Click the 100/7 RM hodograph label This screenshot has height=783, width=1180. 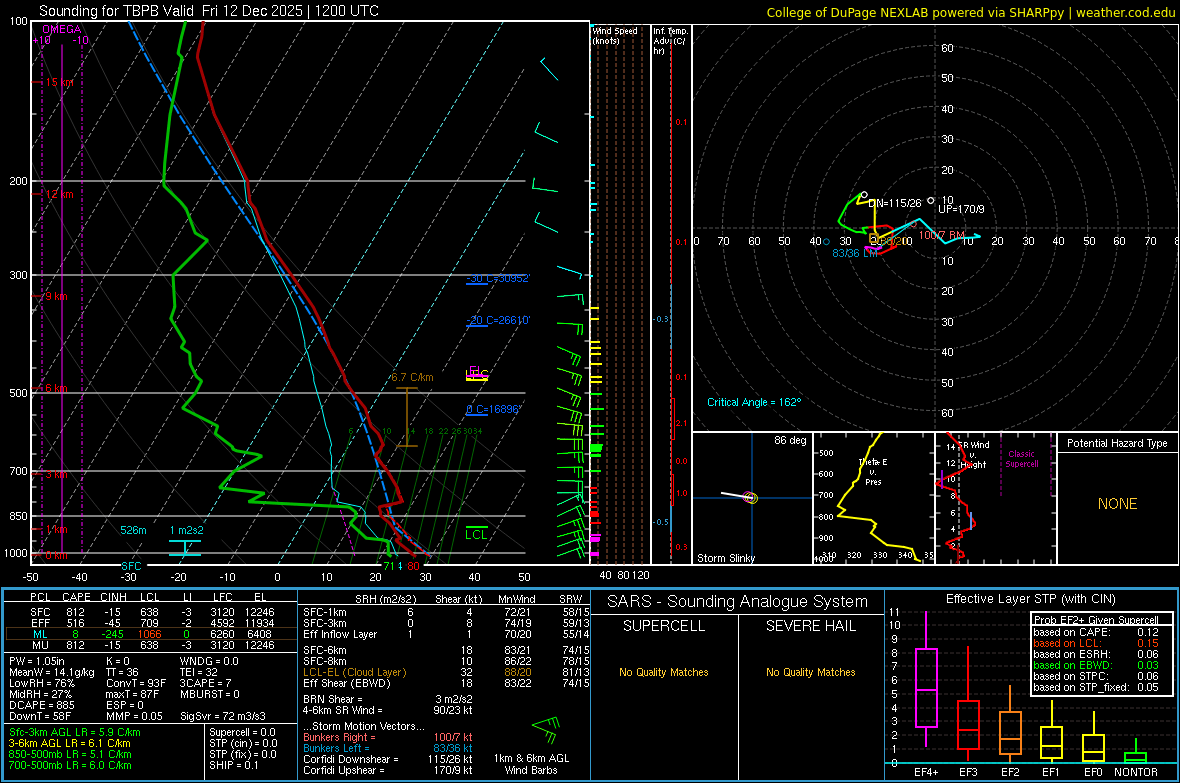tap(941, 235)
